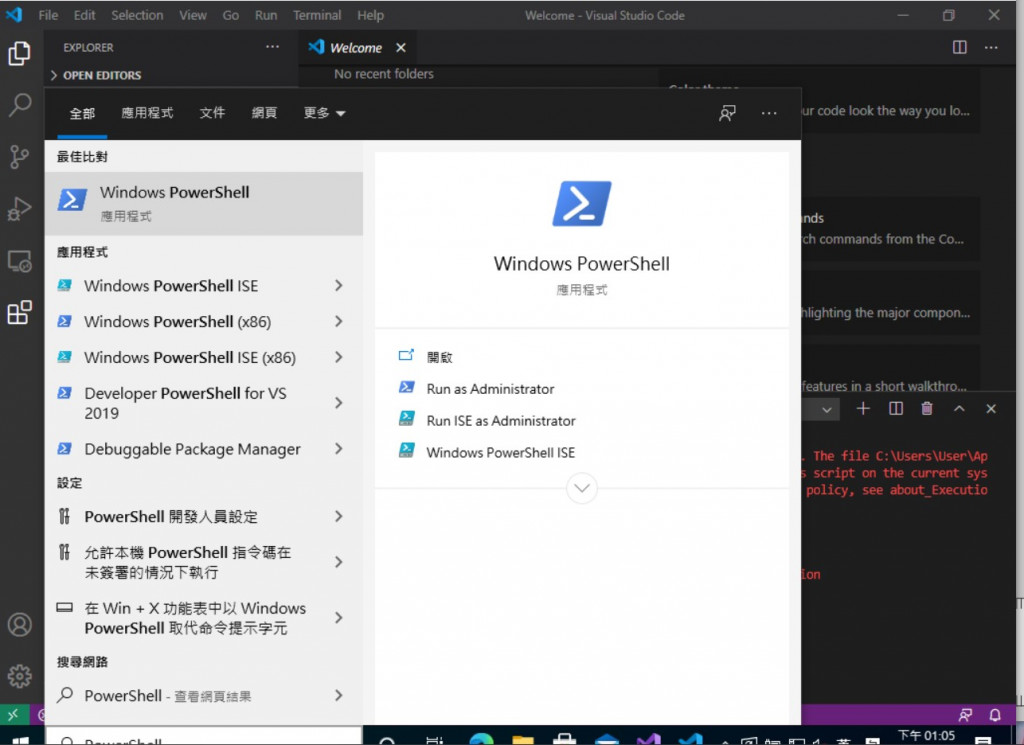Expand arrow for 允許本機 PowerShell 指令碼 setting
The width and height of the screenshot is (1024, 745).
(x=338, y=562)
